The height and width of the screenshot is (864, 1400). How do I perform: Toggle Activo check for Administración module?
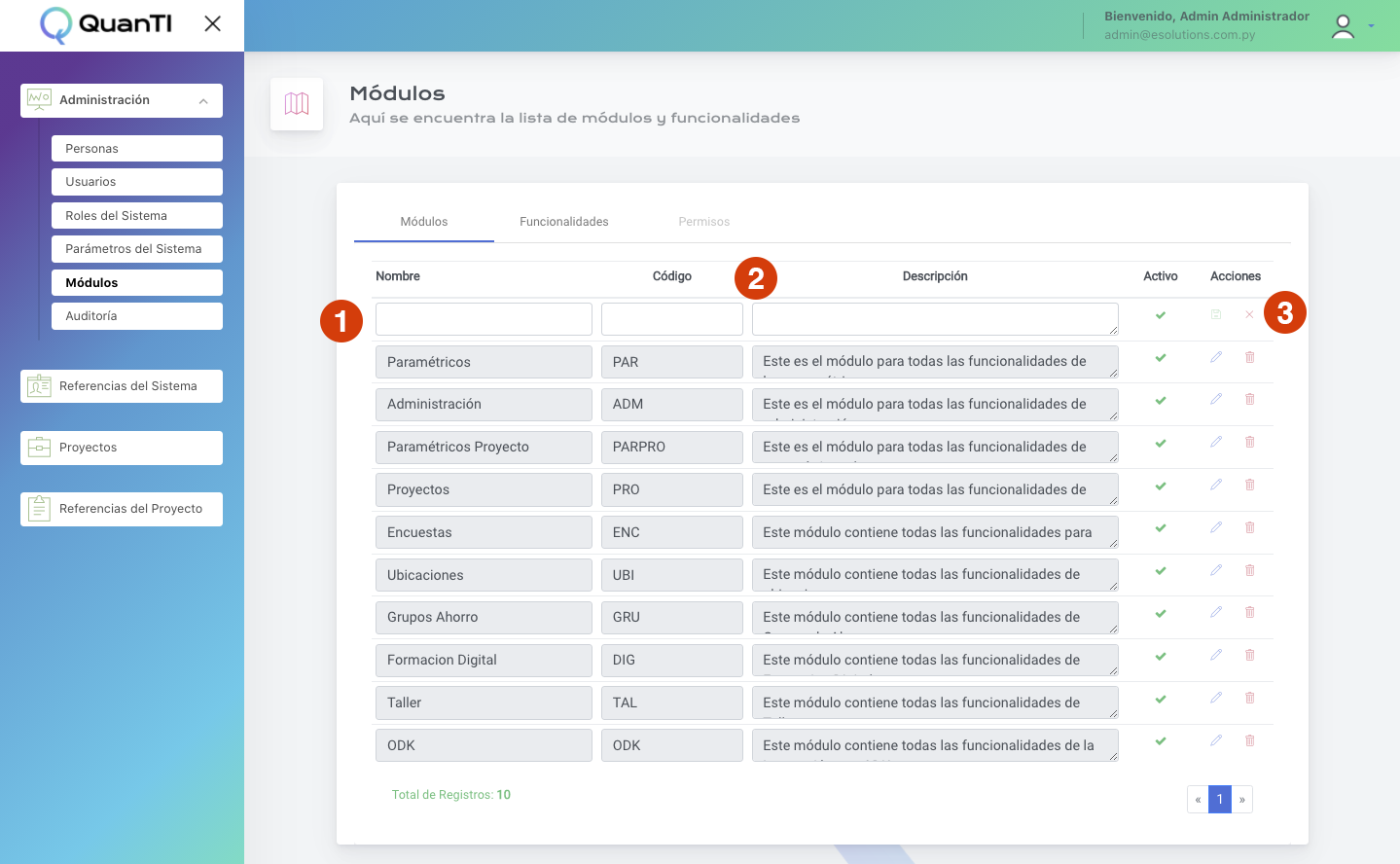click(x=1161, y=401)
